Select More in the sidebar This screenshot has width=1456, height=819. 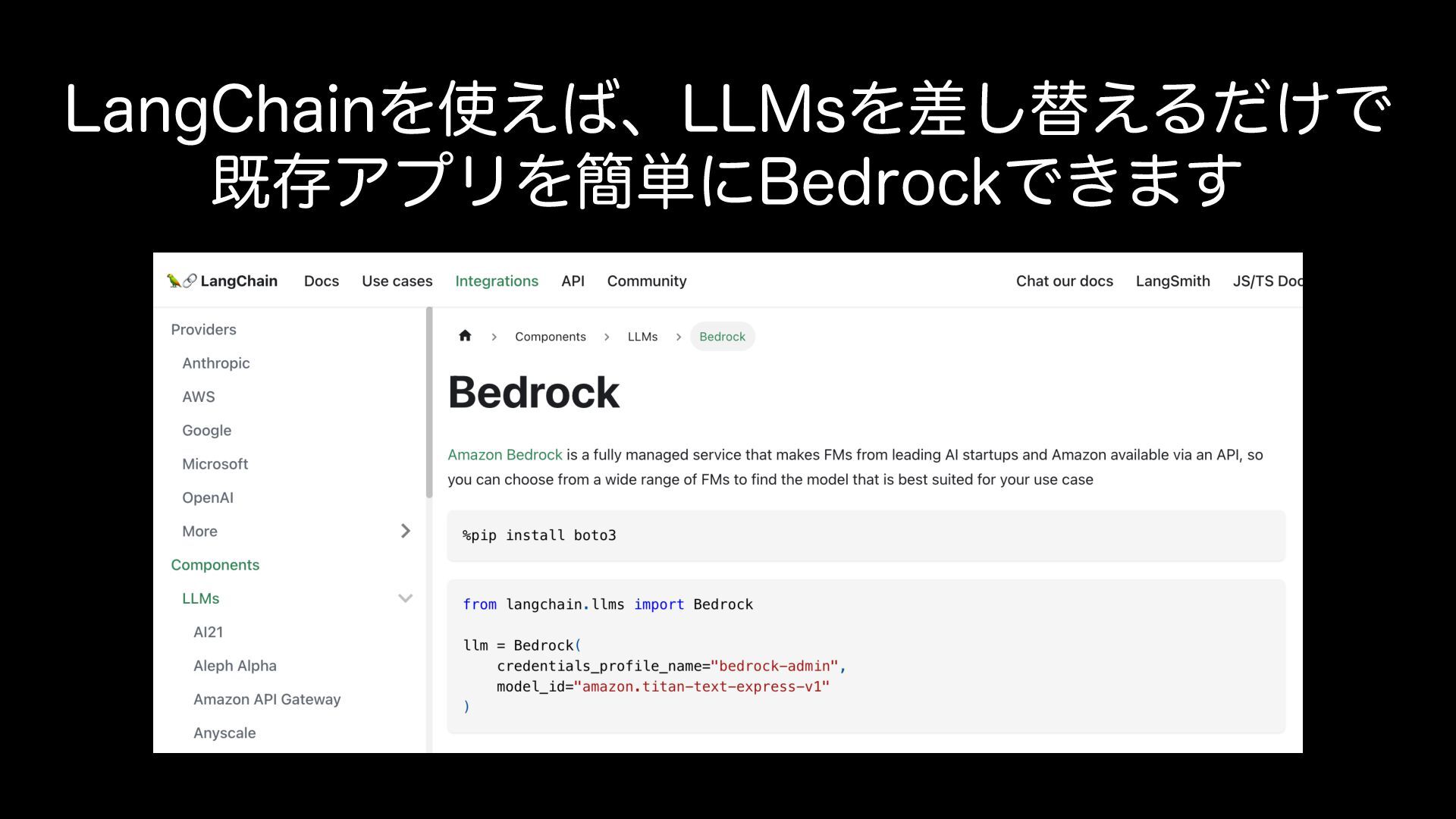pyautogui.click(x=199, y=531)
